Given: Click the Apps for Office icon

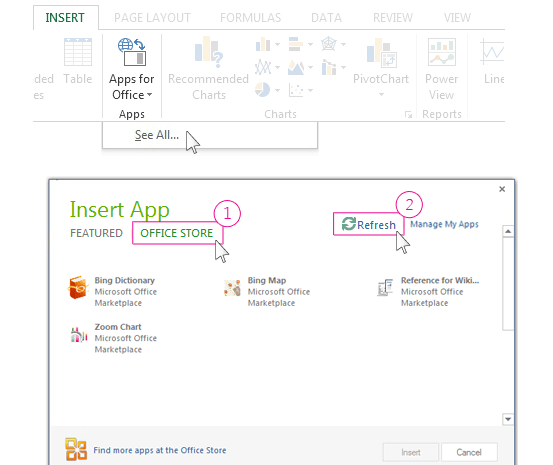Looking at the screenshot, I should (x=132, y=52).
